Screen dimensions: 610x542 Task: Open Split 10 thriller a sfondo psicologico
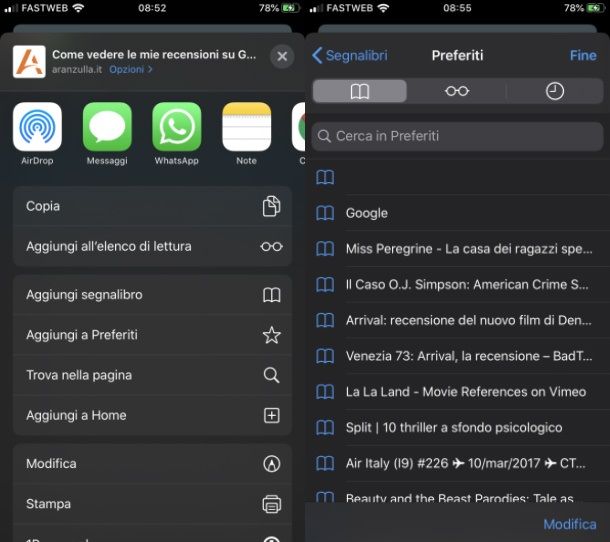pos(460,428)
